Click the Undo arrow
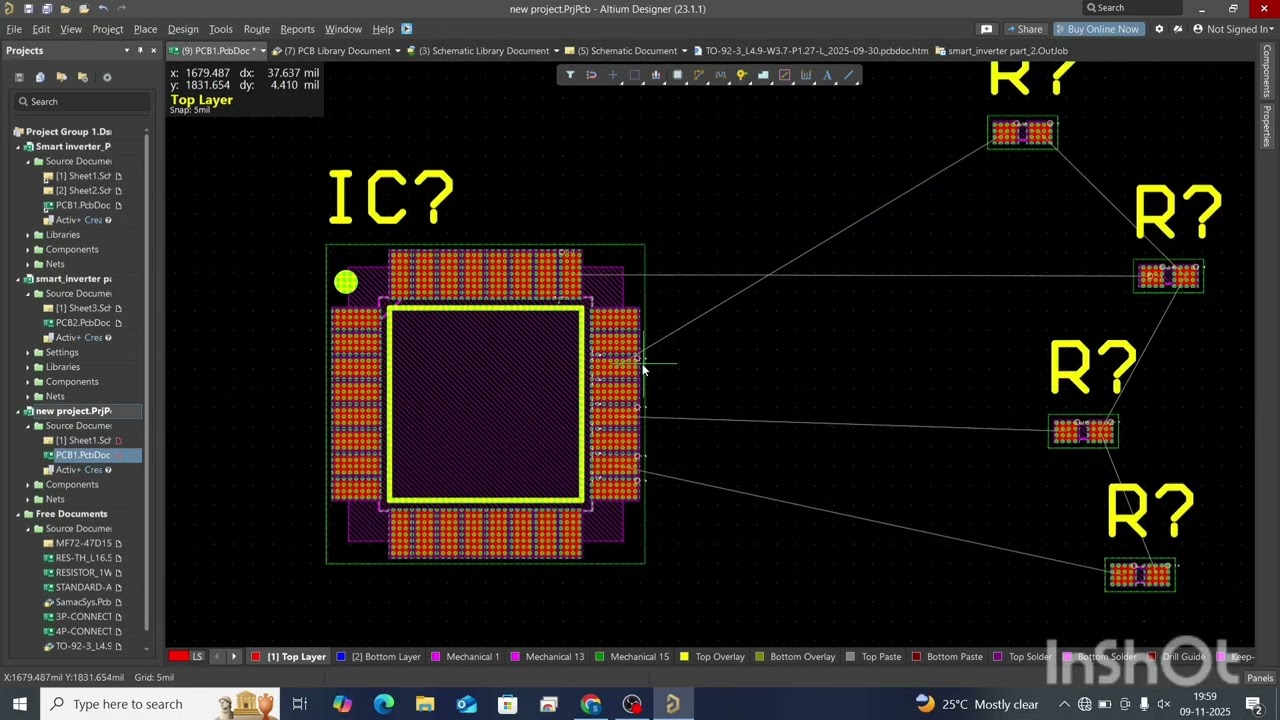Screen dimensions: 1280x720 pyautogui.click(x=103, y=9)
